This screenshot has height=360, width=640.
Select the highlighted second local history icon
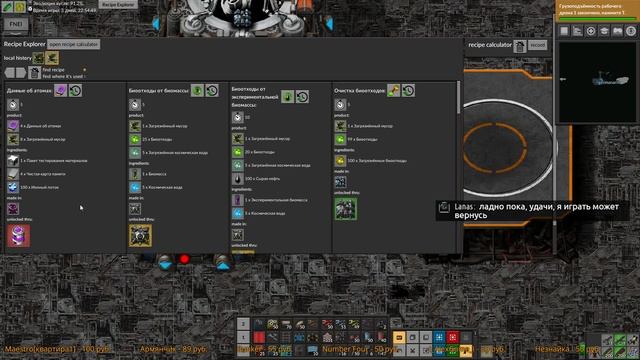[52, 58]
